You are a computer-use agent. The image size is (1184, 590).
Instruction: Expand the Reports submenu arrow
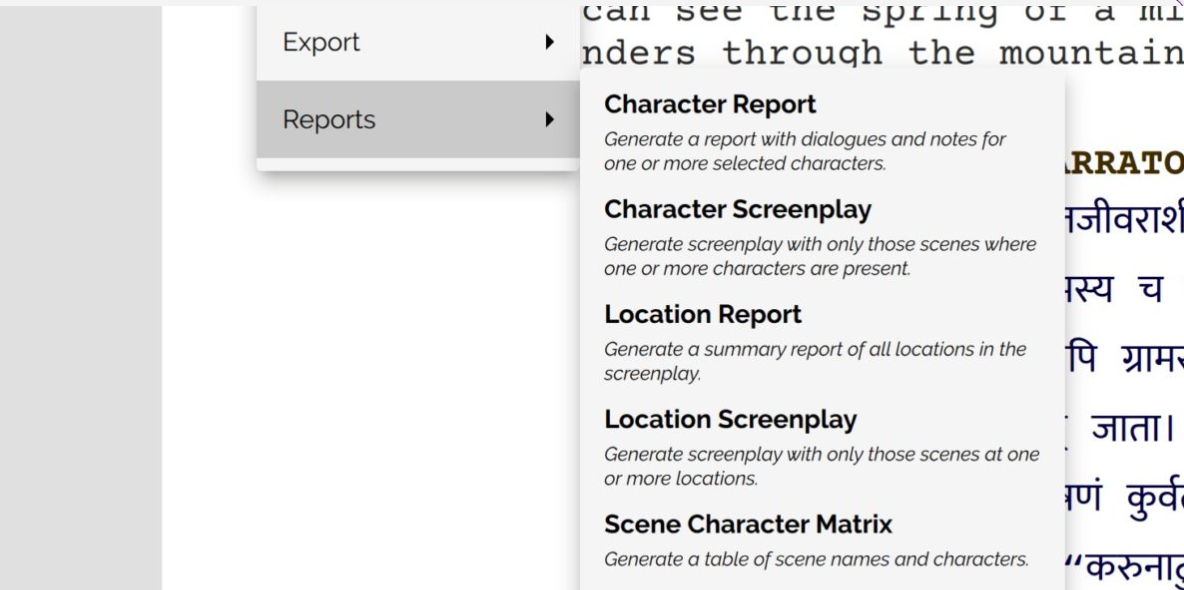(x=549, y=120)
